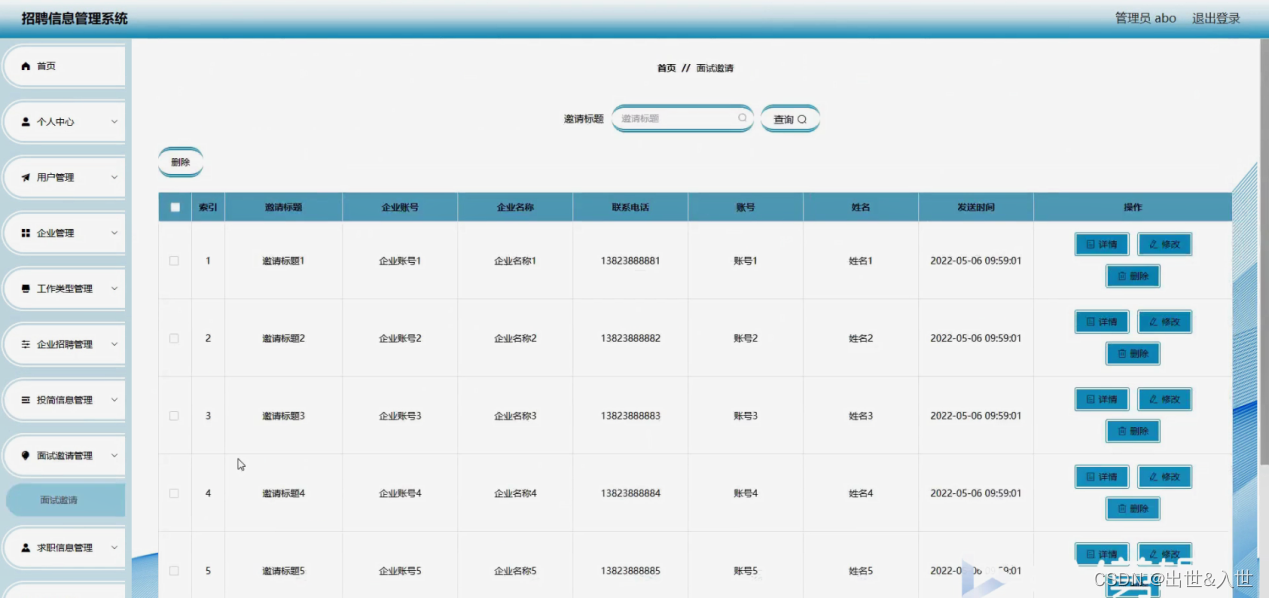Click 删除 for row 邀请标题1
This screenshot has width=1269, height=598.
pyautogui.click(x=1133, y=276)
